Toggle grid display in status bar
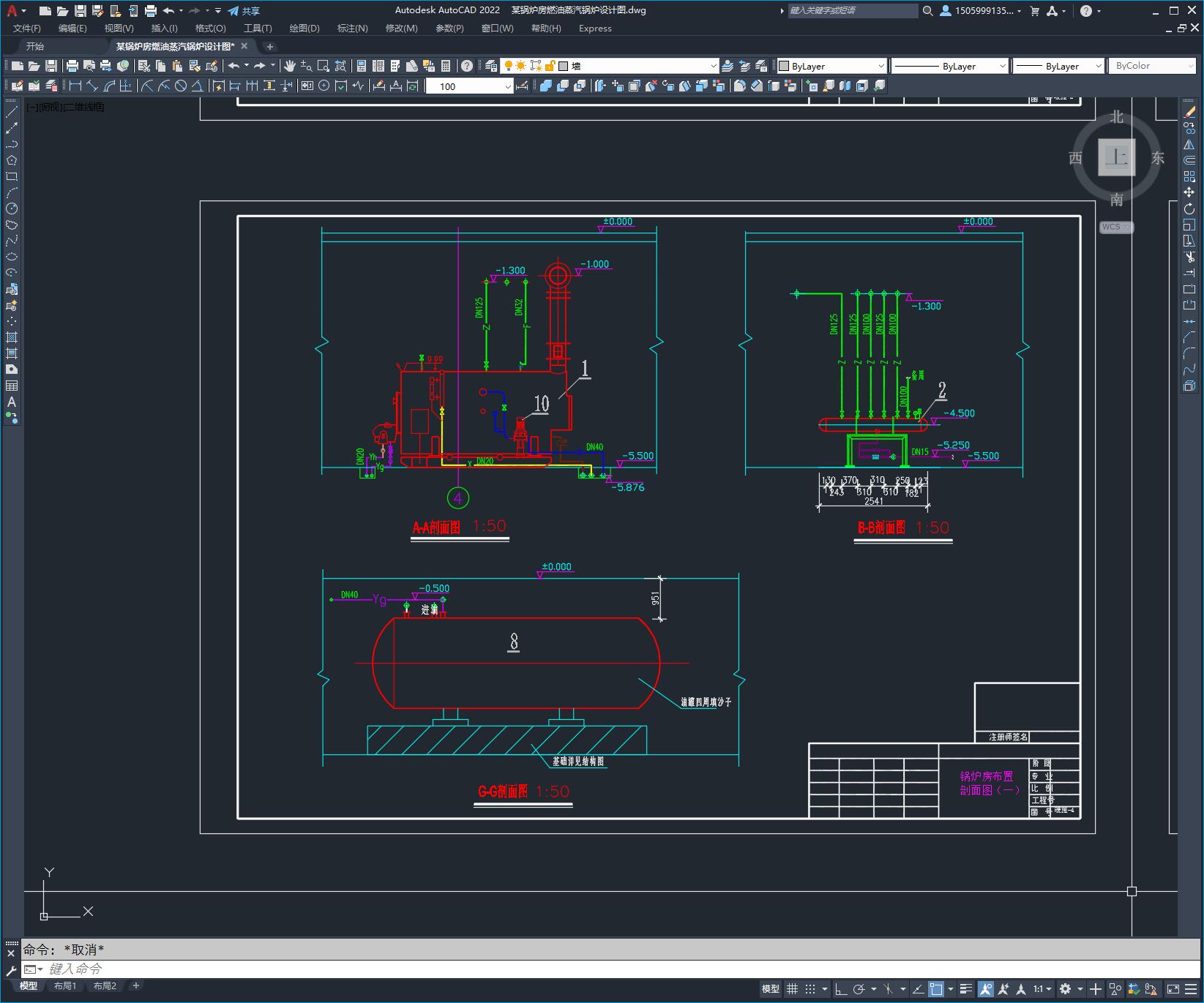This screenshot has height=1003, width=1204. coord(792,989)
